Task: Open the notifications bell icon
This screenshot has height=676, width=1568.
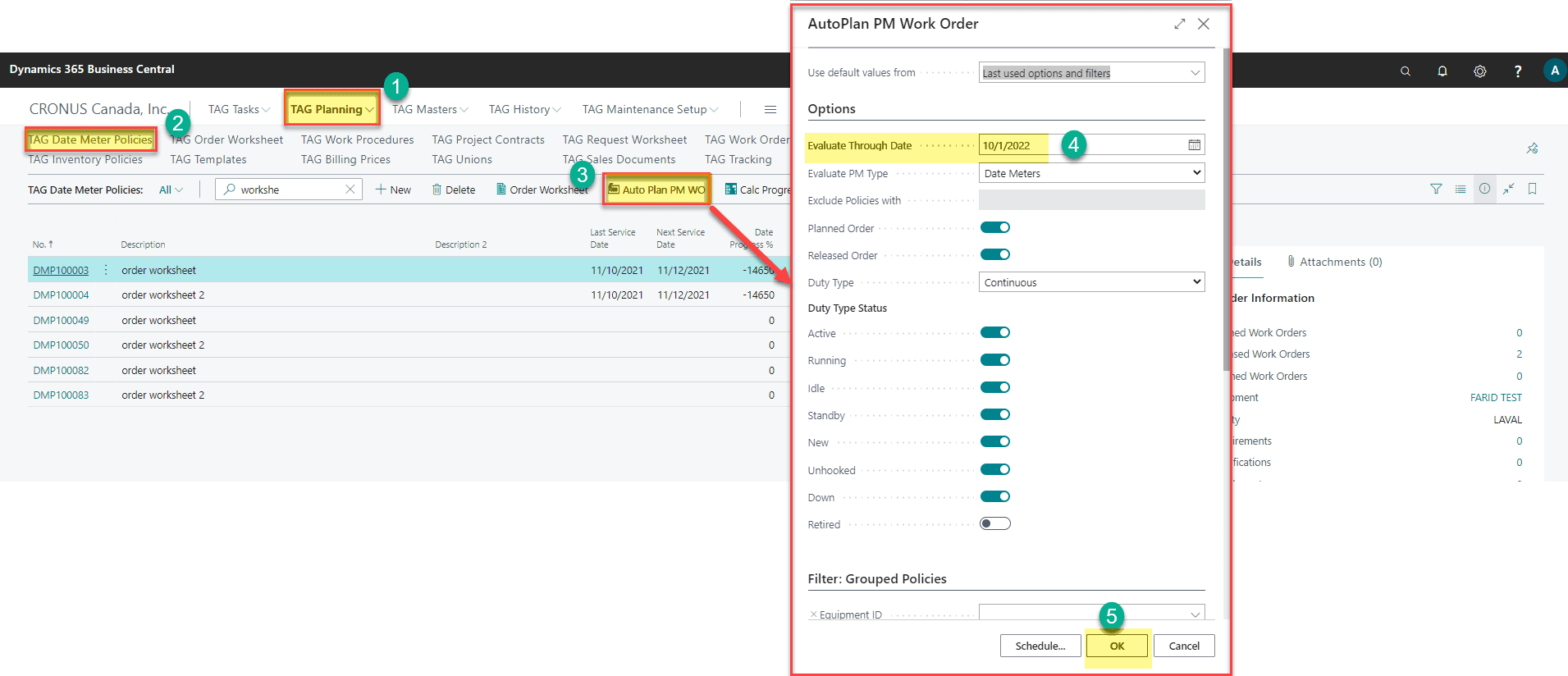Action: [x=1442, y=71]
